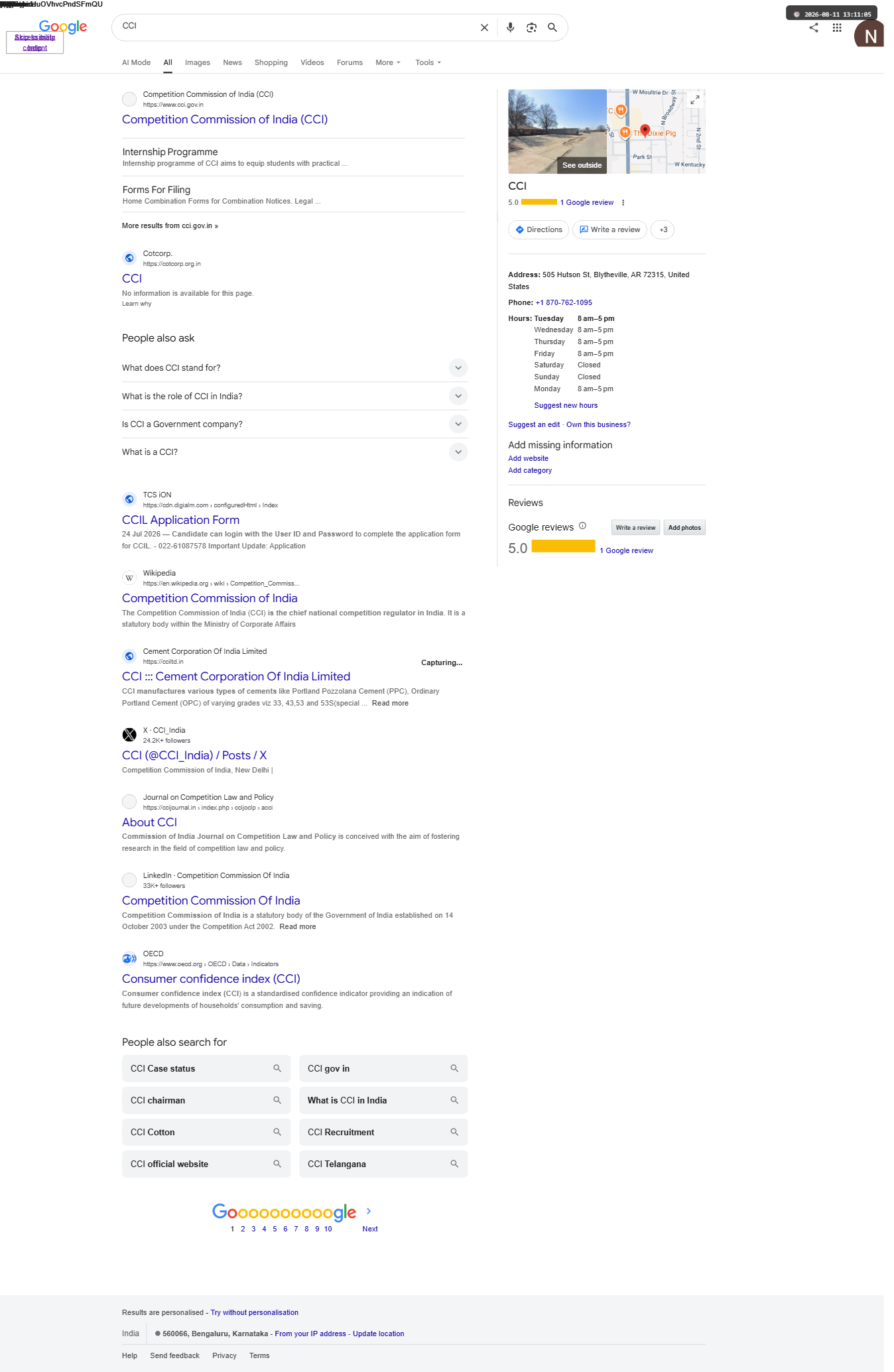Open info icon next to Google reviews

[582, 526]
